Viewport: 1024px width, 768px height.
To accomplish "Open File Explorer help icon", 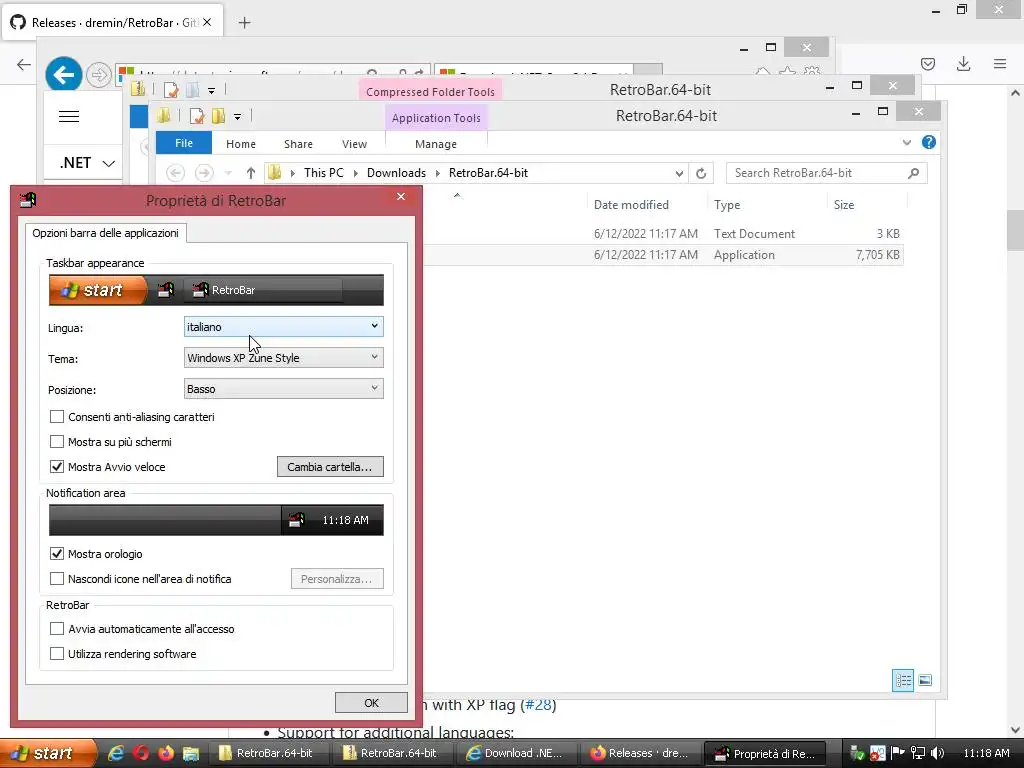I will (x=929, y=142).
